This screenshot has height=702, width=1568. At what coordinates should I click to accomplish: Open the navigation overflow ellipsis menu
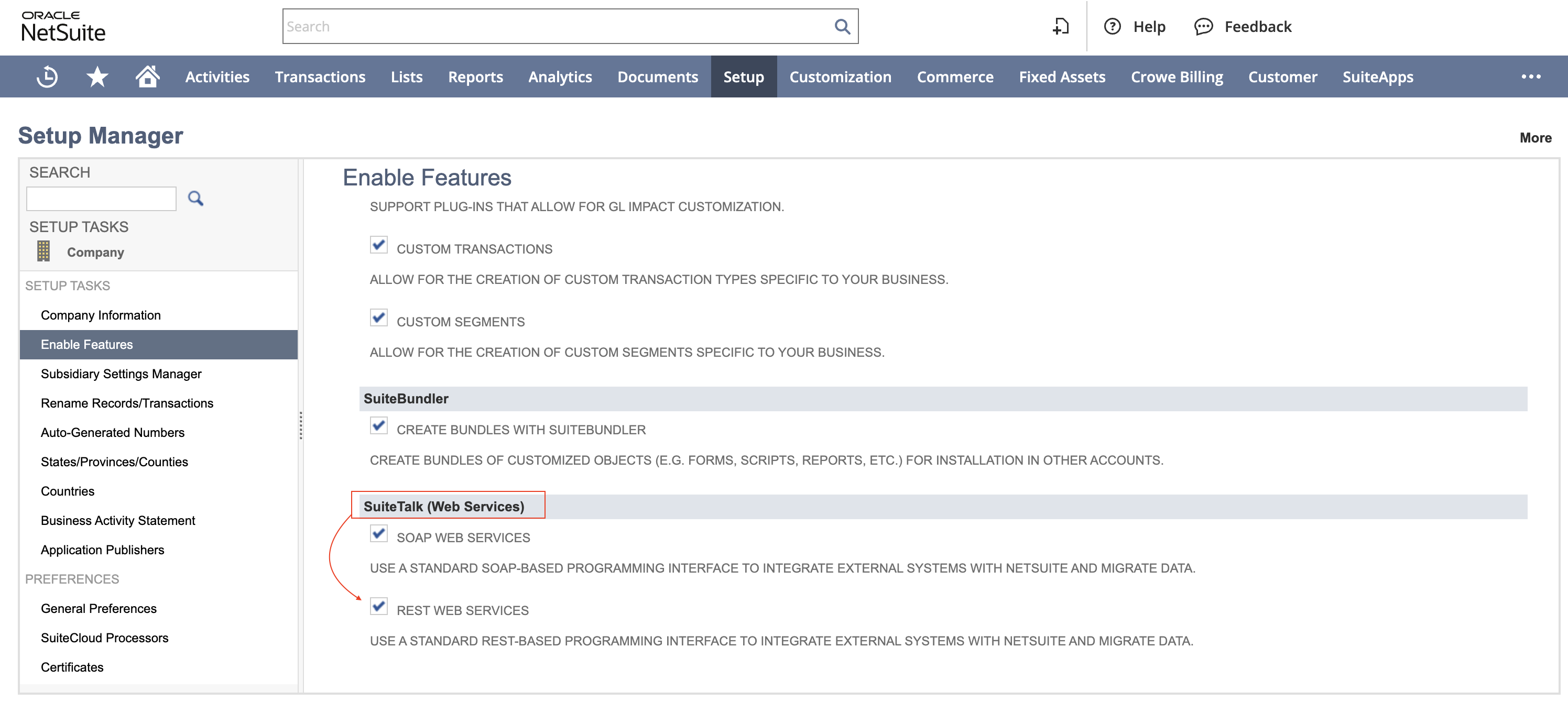click(x=1530, y=76)
